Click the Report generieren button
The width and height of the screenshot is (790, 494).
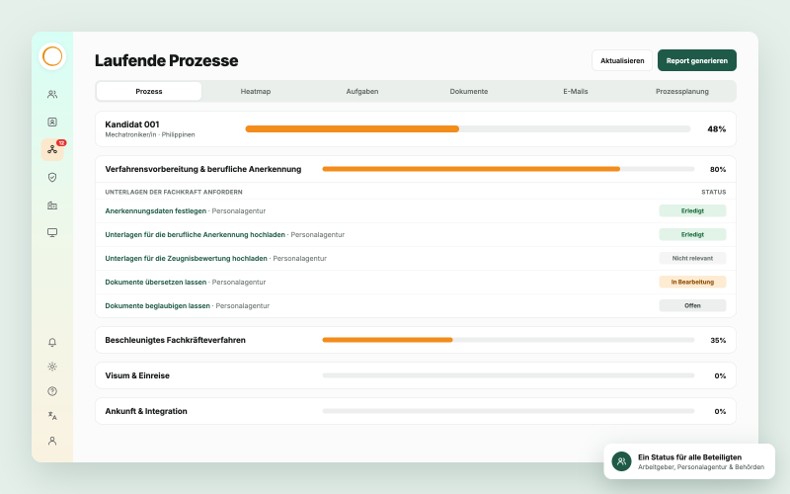tap(697, 60)
